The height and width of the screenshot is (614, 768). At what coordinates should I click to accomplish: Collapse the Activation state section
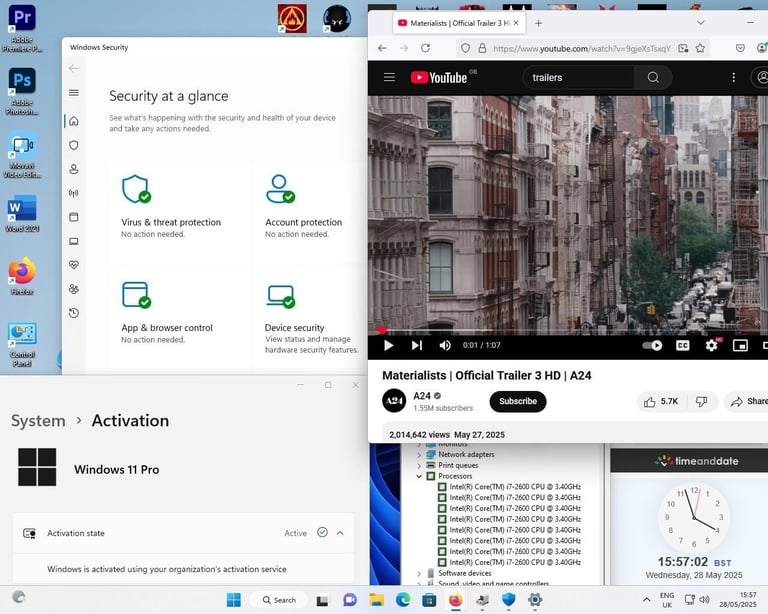[340, 533]
